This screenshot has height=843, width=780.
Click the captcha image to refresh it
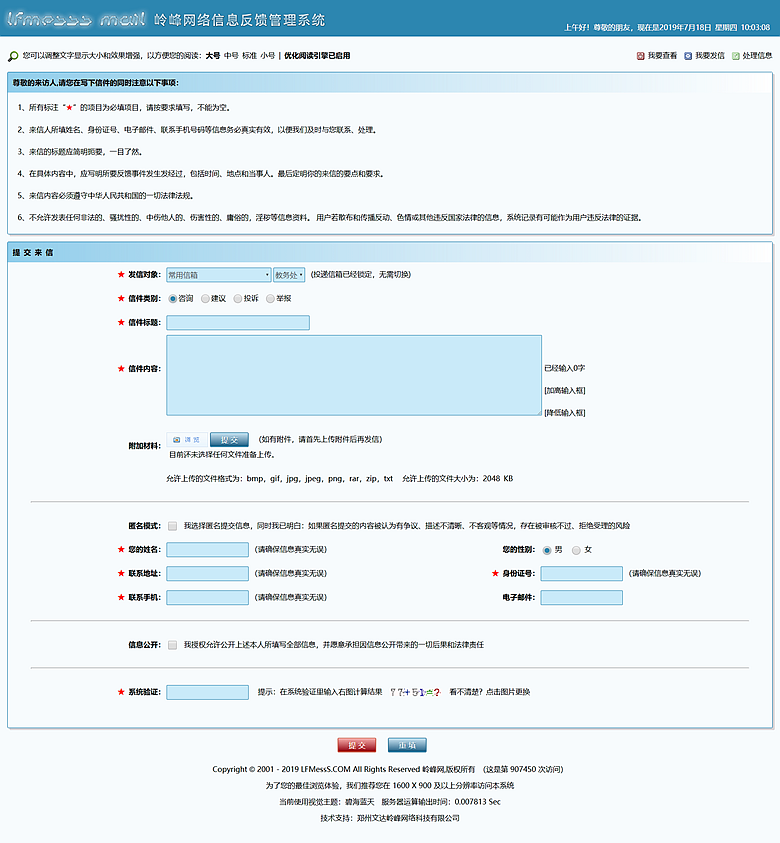[x=416, y=692]
